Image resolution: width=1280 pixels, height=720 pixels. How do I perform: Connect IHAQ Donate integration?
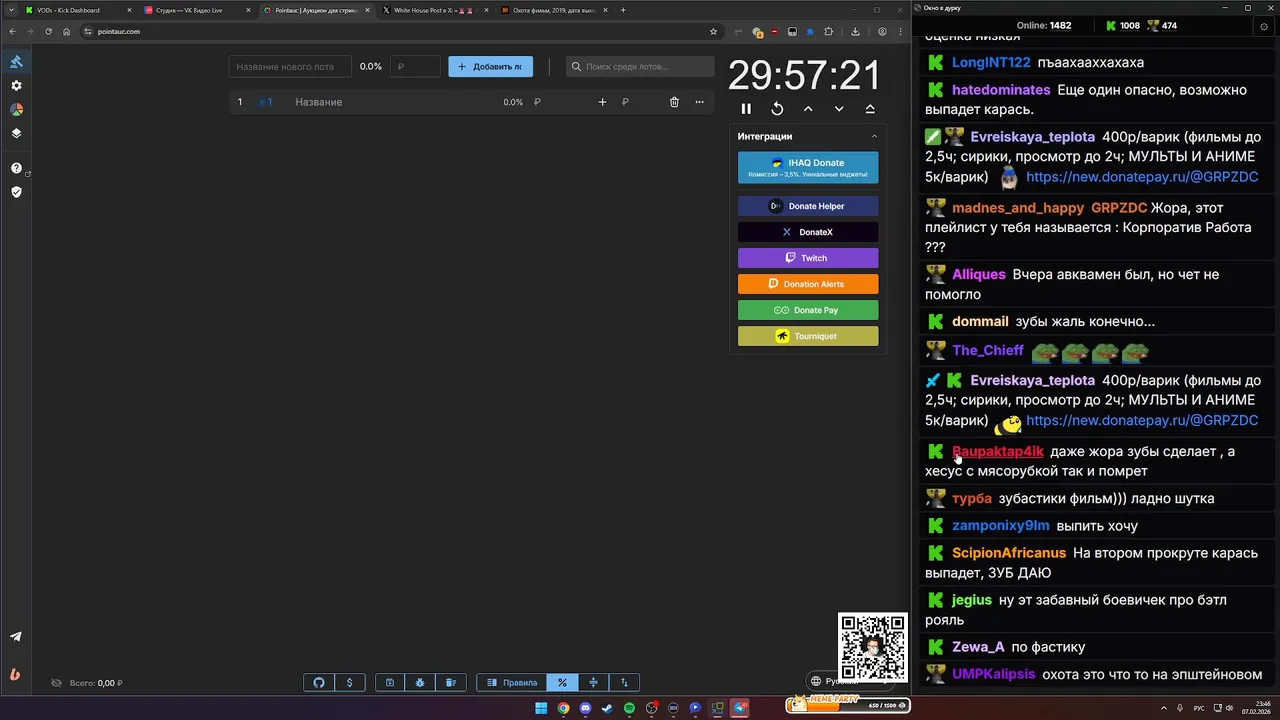(x=808, y=167)
